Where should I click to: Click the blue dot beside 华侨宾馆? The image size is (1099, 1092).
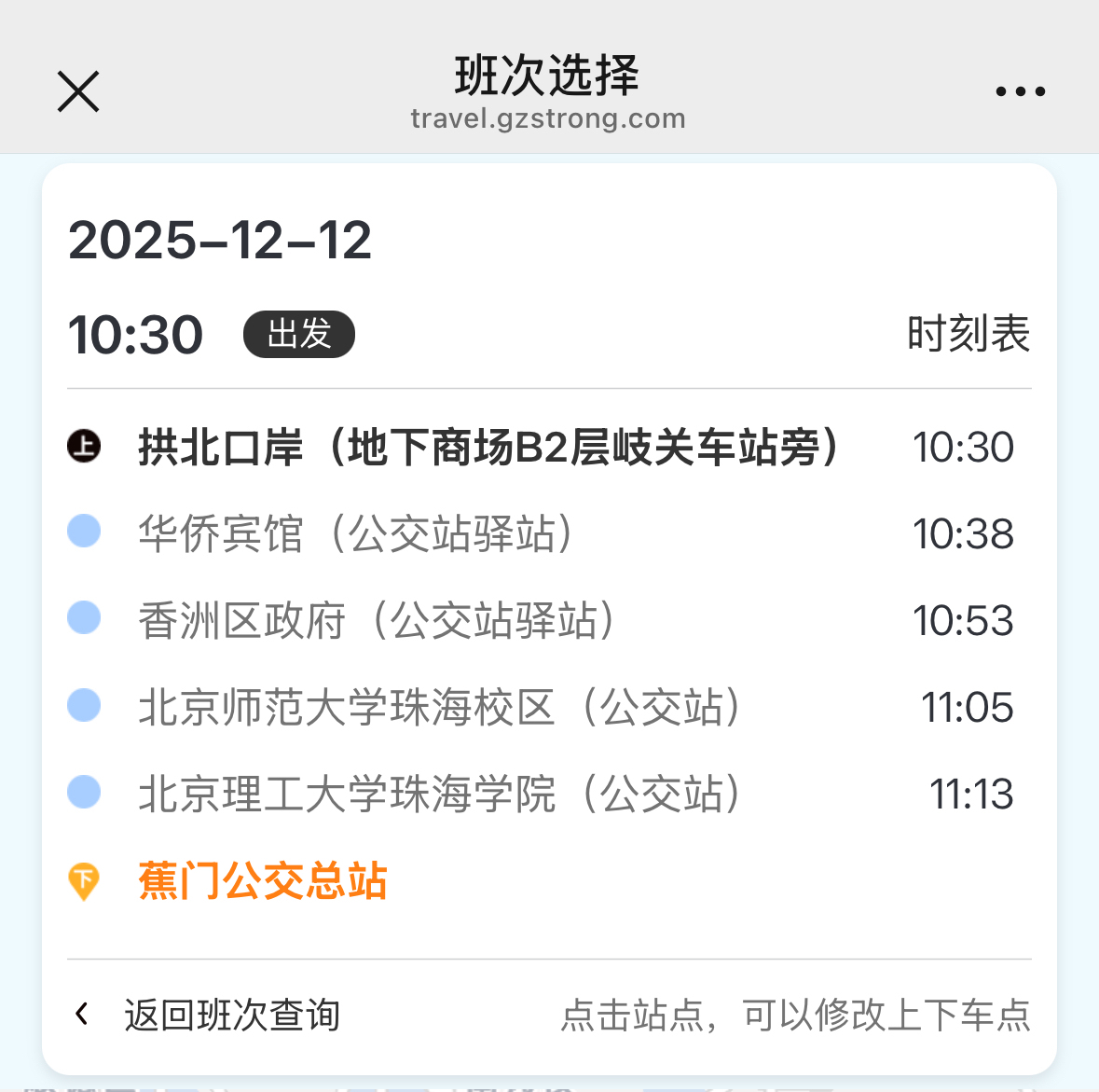click(x=84, y=532)
